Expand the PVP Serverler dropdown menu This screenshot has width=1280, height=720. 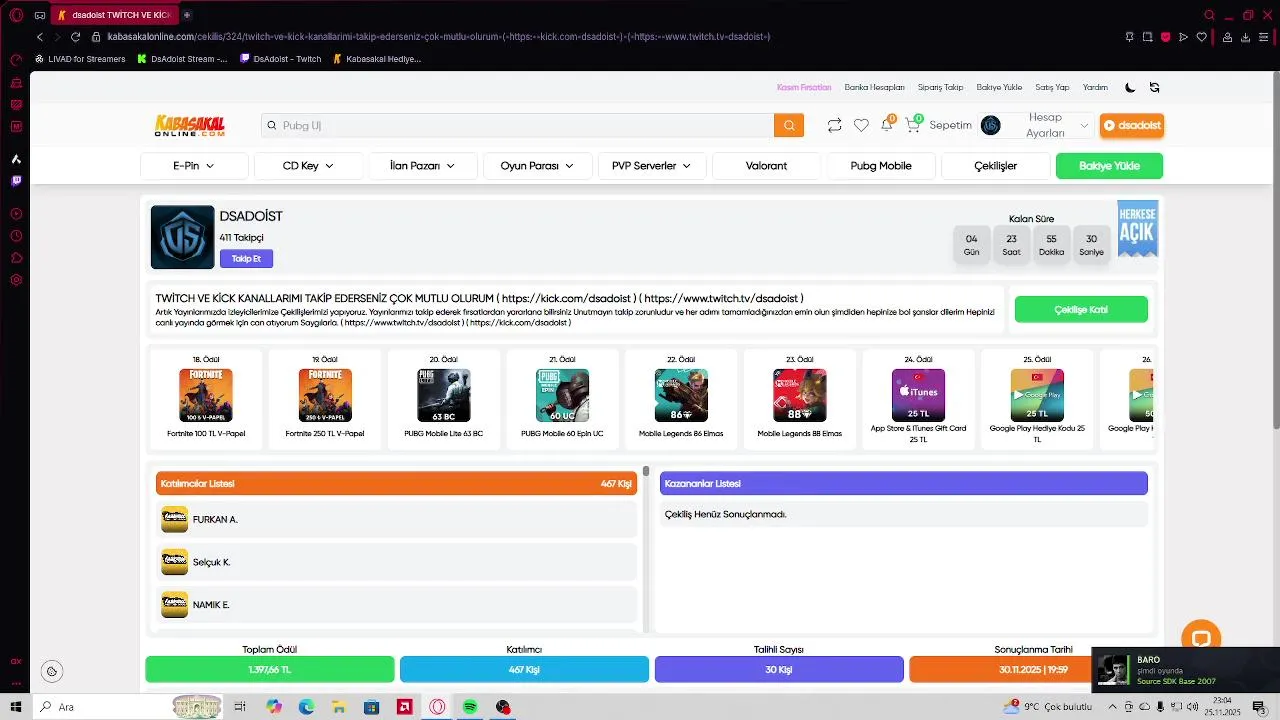pyautogui.click(x=652, y=166)
